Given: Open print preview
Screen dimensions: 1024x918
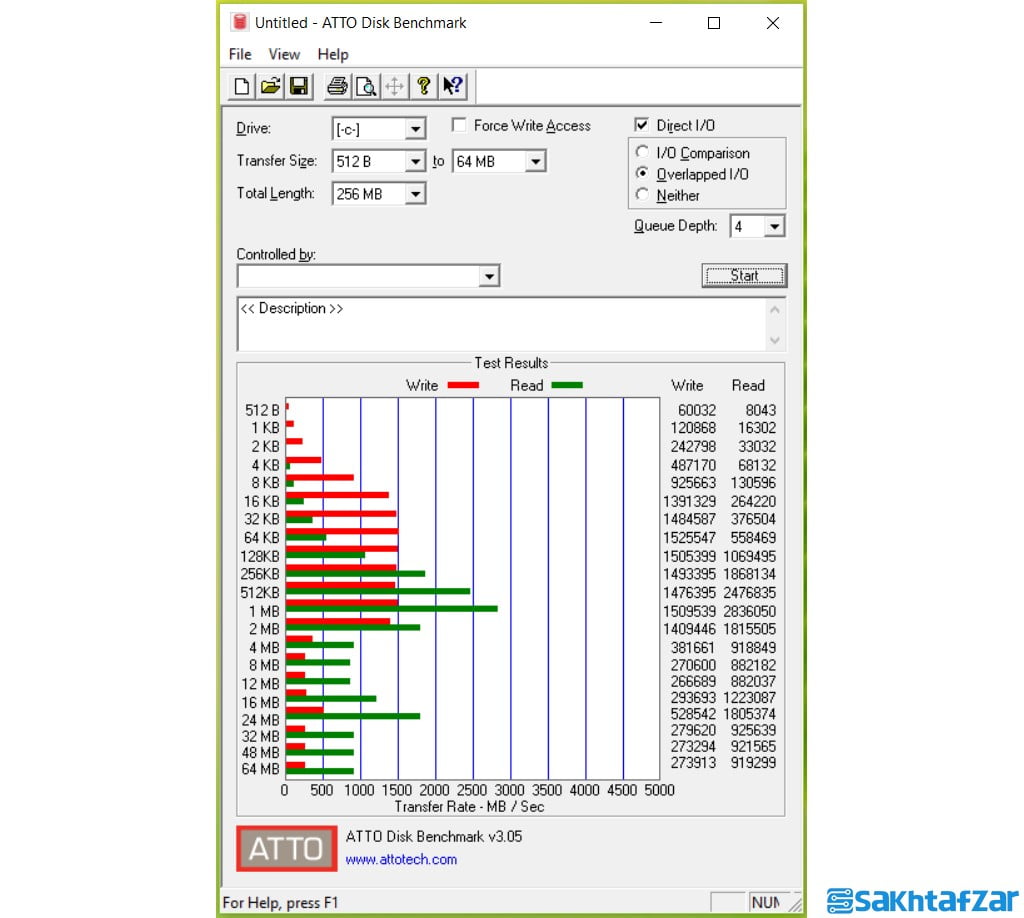Looking at the screenshot, I should [365, 86].
